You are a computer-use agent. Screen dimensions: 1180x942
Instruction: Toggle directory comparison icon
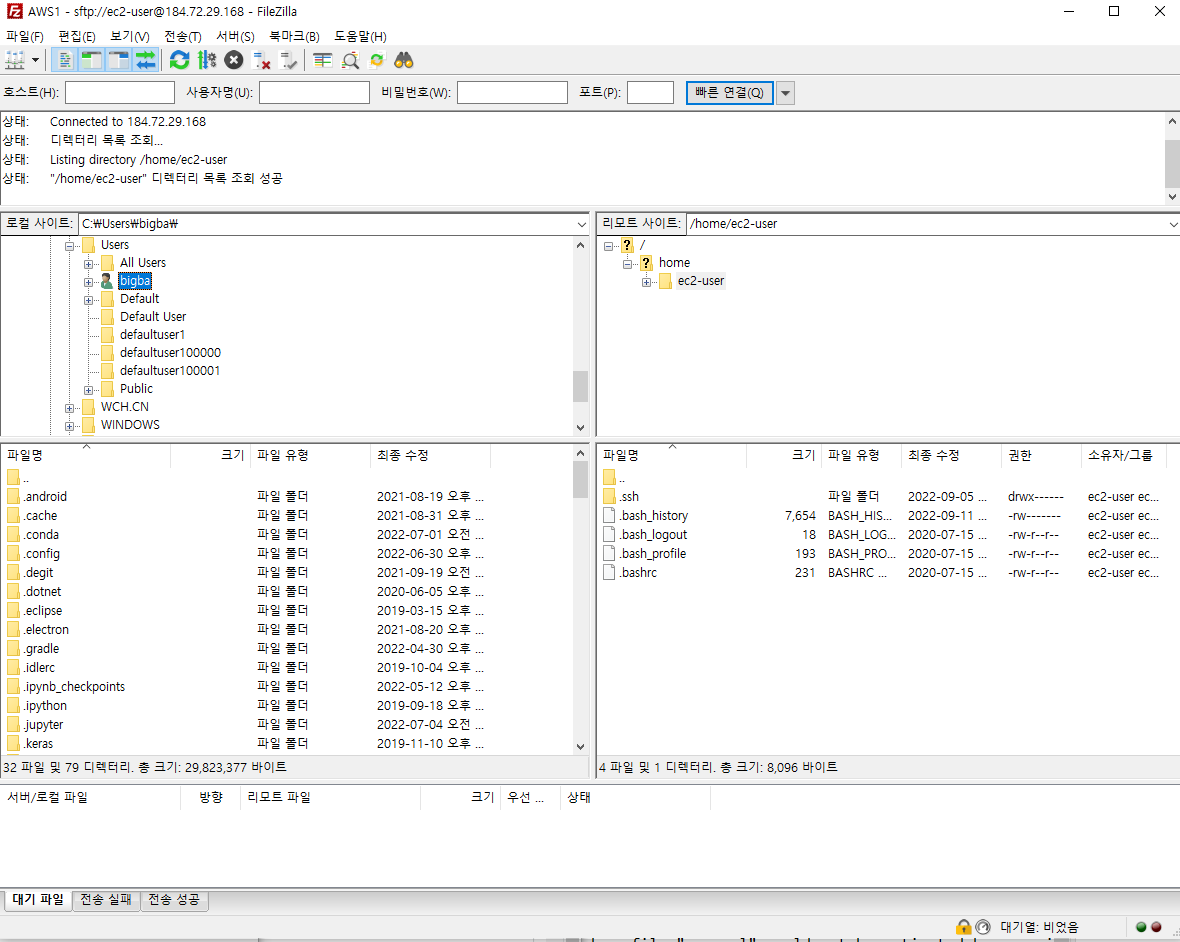[350, 60]
